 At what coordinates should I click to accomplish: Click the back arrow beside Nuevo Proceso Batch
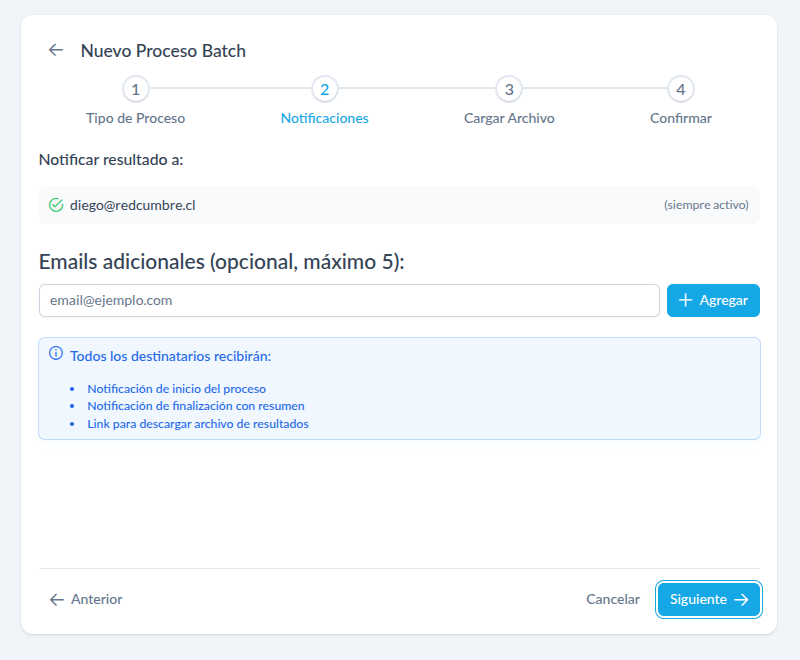pos(56,50)
